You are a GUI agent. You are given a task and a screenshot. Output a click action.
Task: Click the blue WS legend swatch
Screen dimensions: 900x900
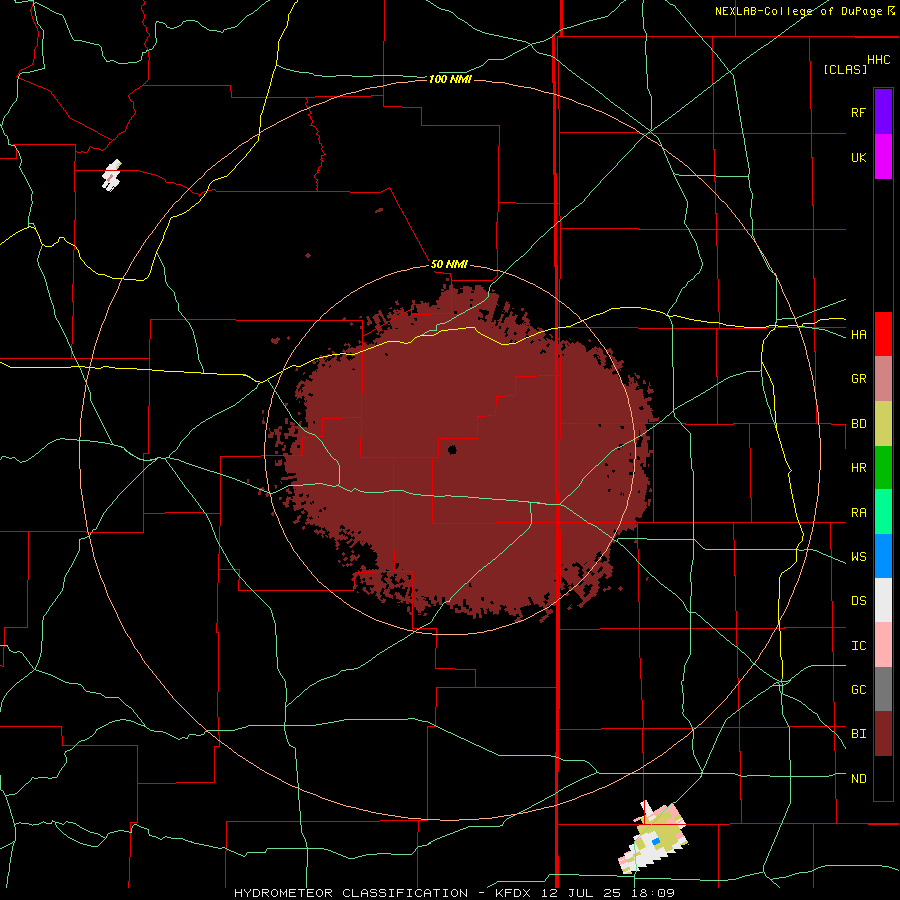883,556
